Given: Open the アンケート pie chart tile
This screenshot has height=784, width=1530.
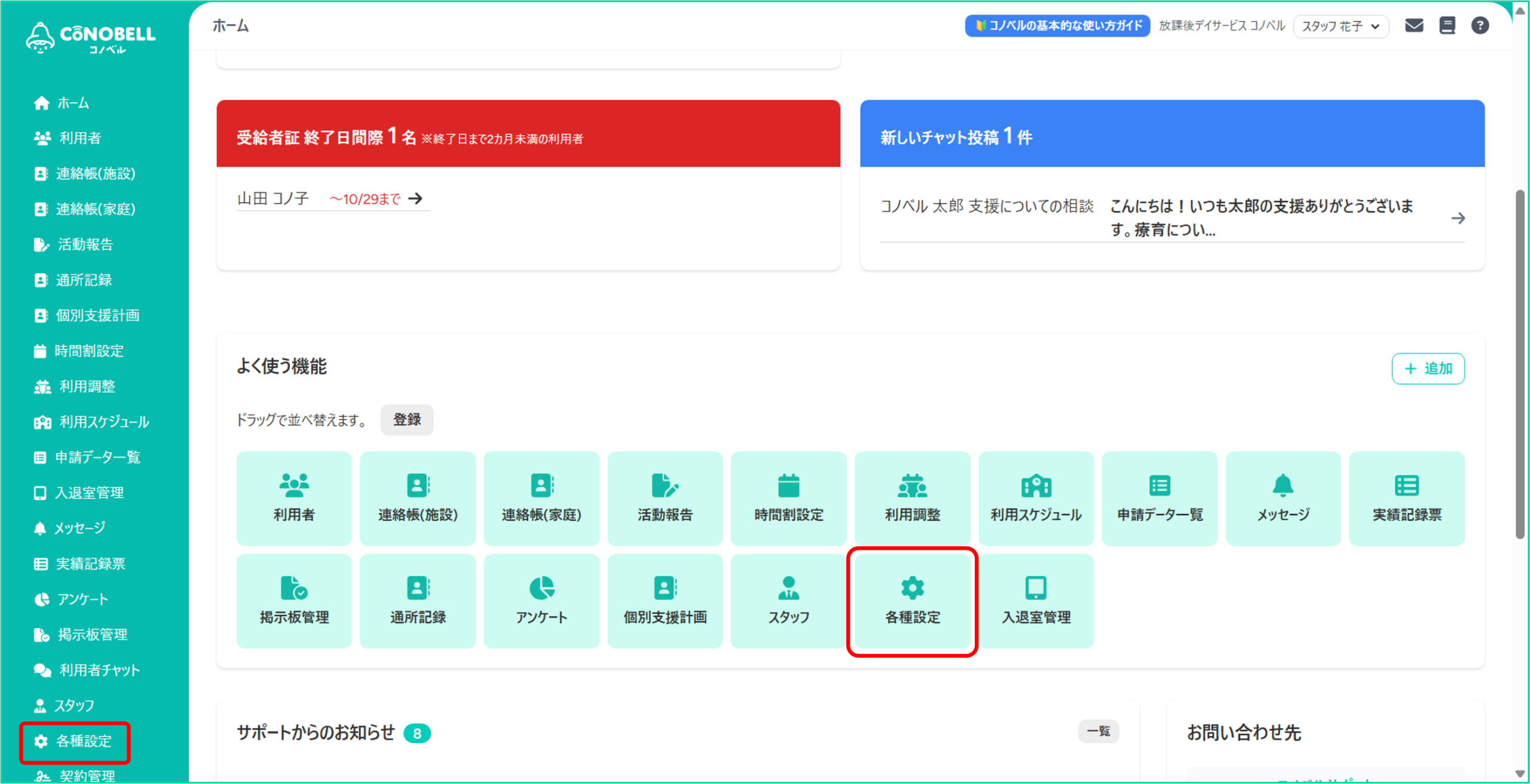Looking at the screenshot, I should [x=541, y=601].
